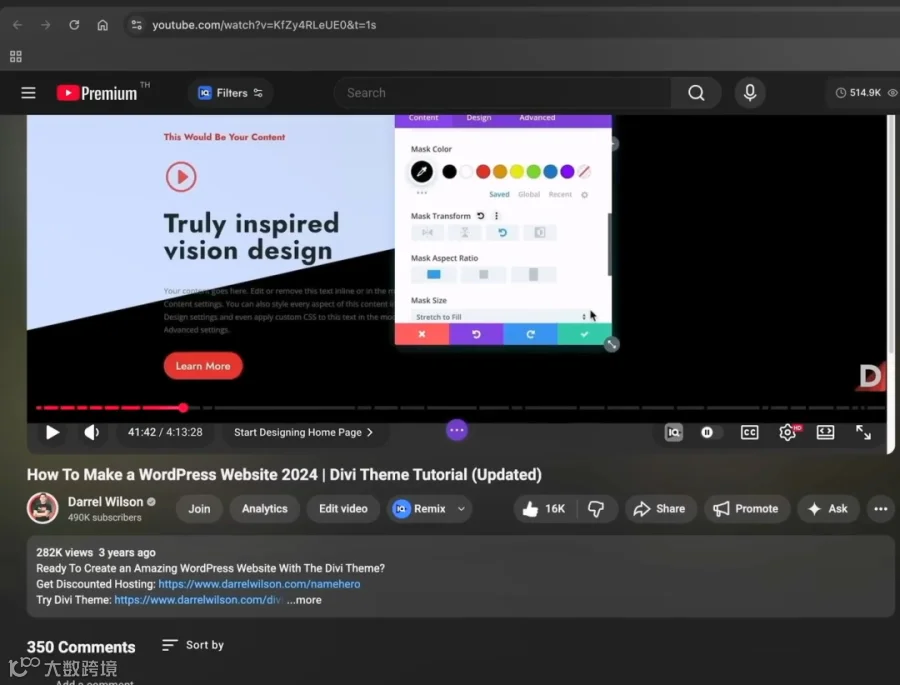This screenshot has width=900, height=685.
Task: Go forward with browser forward arrow
Action: (x=45, y=25)
